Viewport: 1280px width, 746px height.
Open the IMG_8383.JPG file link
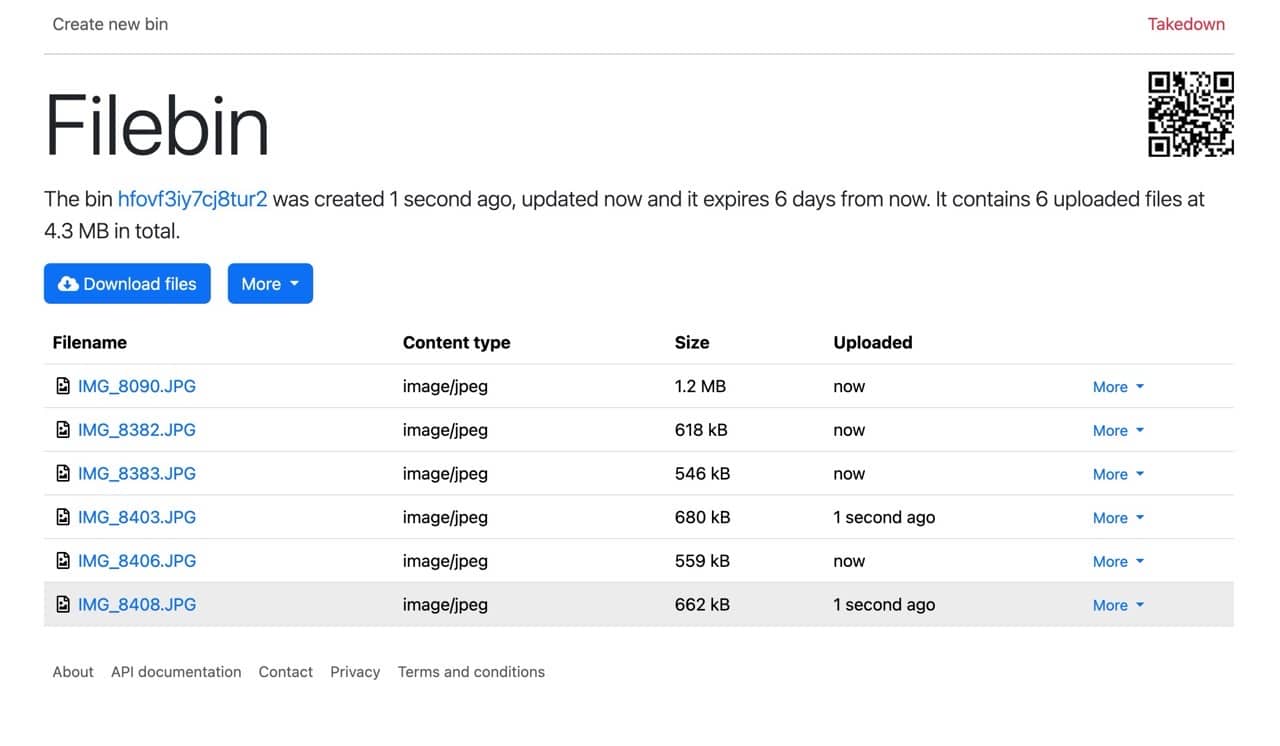137,473
